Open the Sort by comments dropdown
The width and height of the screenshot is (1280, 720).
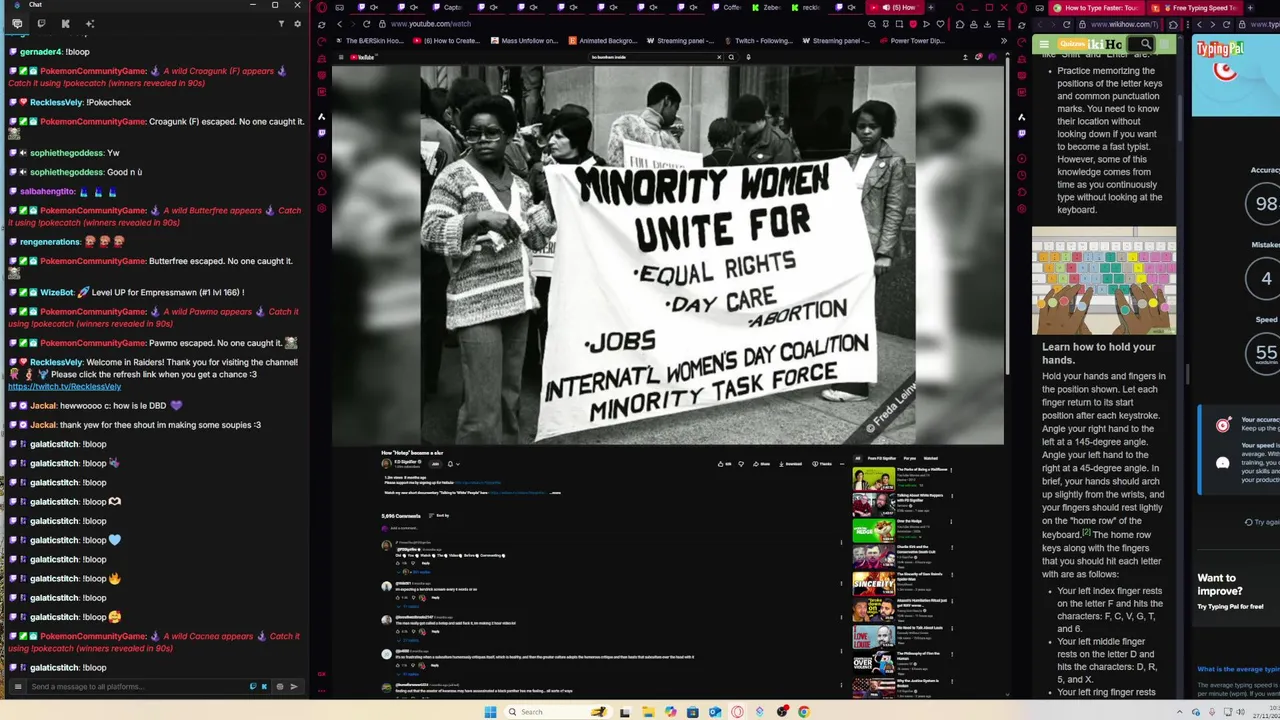click(x=439, y=515)
